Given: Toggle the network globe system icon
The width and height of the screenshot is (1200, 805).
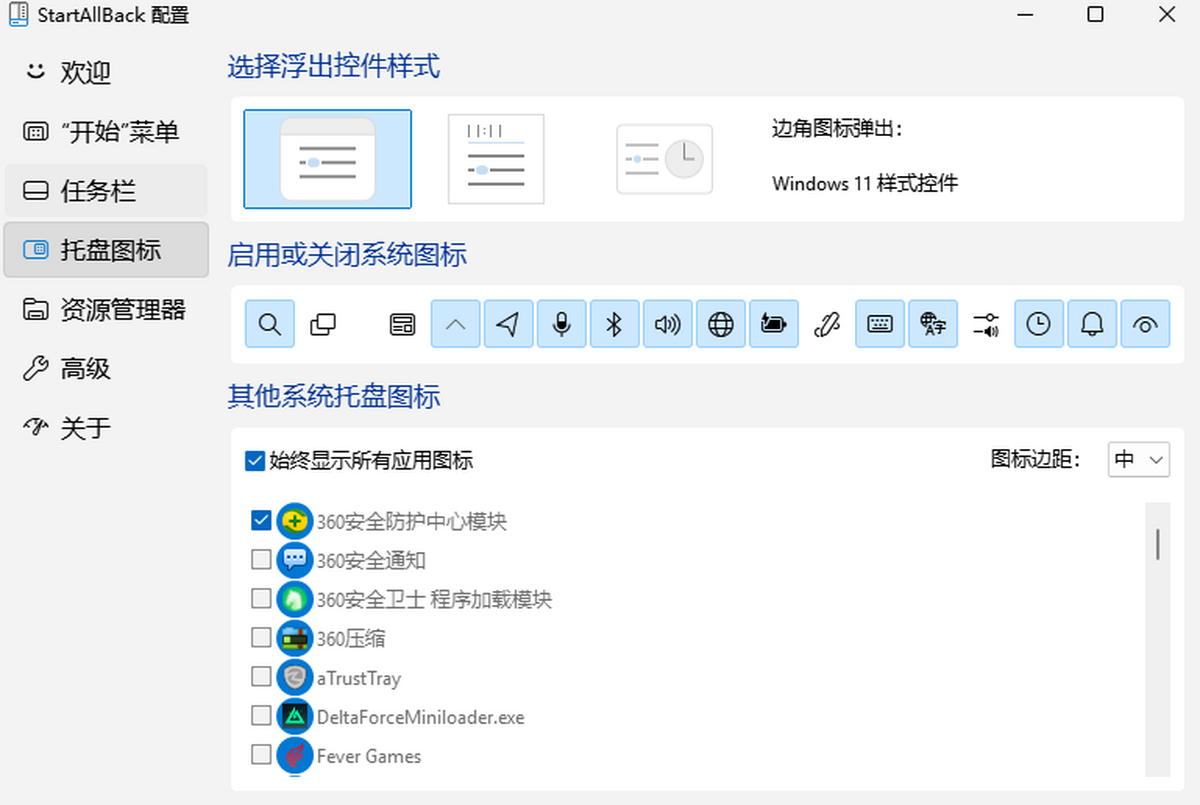Looking at the screenshot, I should point(721,324).
